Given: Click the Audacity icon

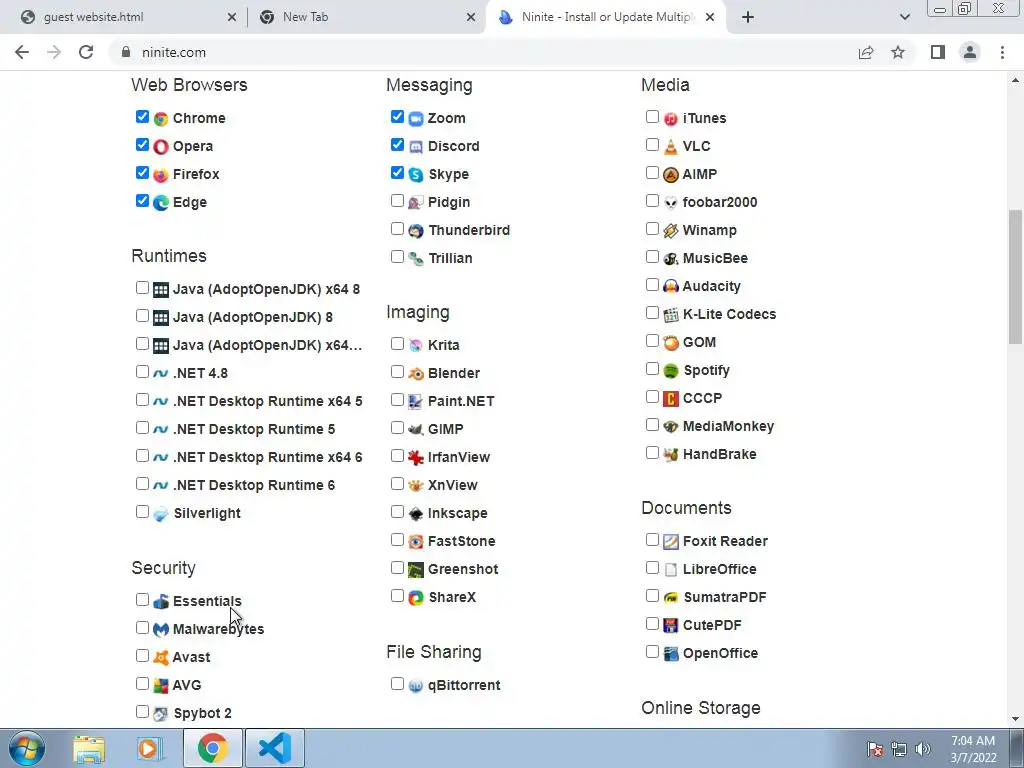Looking at the screenshot, I should point(671,287).
